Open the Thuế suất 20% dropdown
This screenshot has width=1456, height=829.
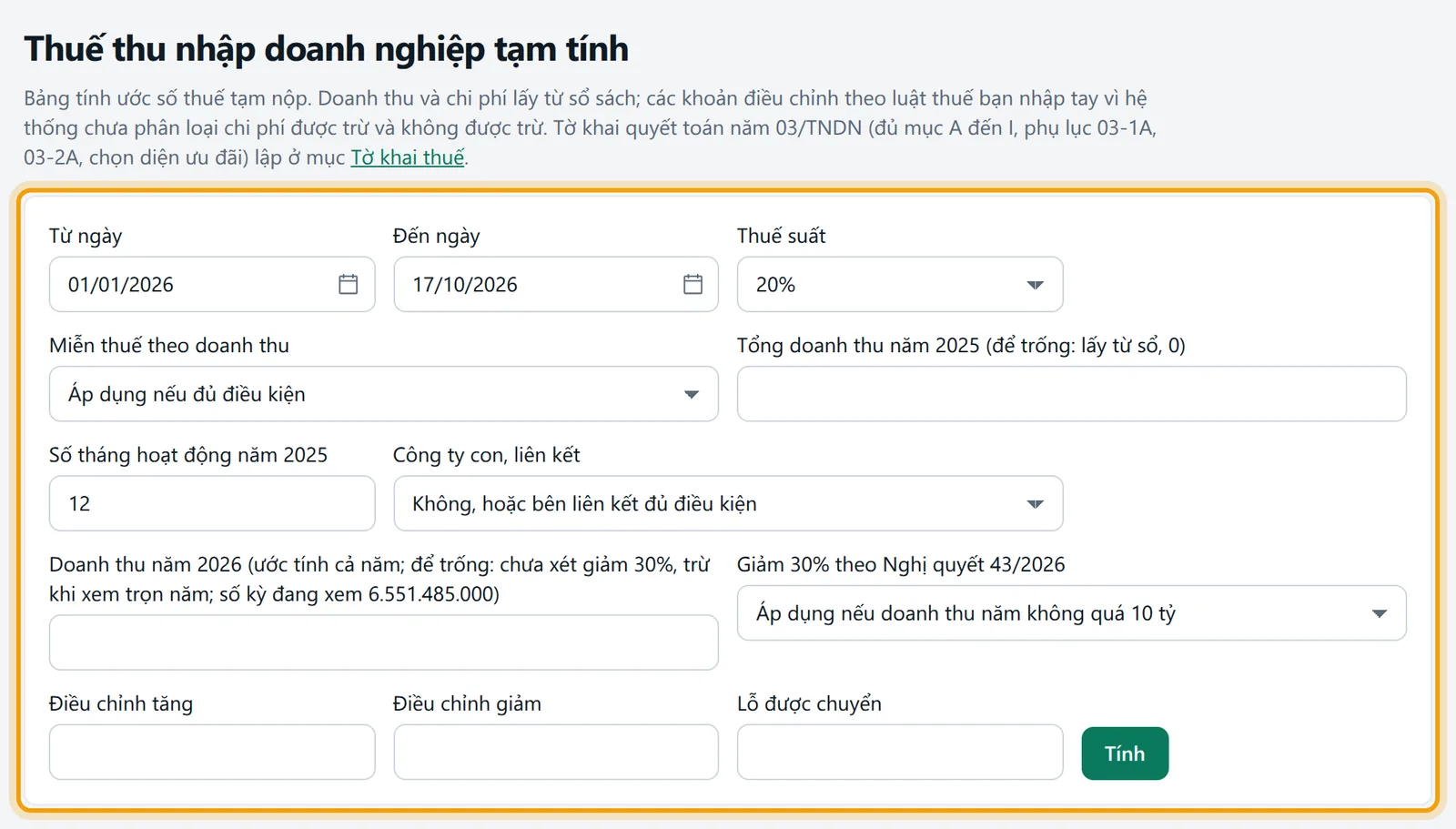point(900,285)
